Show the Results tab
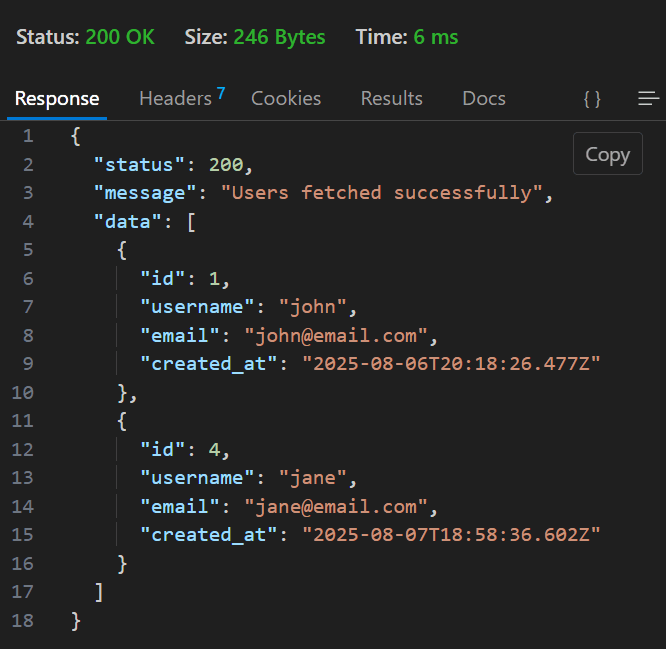The height and width of the screenshot is (649, 666). 391,99
